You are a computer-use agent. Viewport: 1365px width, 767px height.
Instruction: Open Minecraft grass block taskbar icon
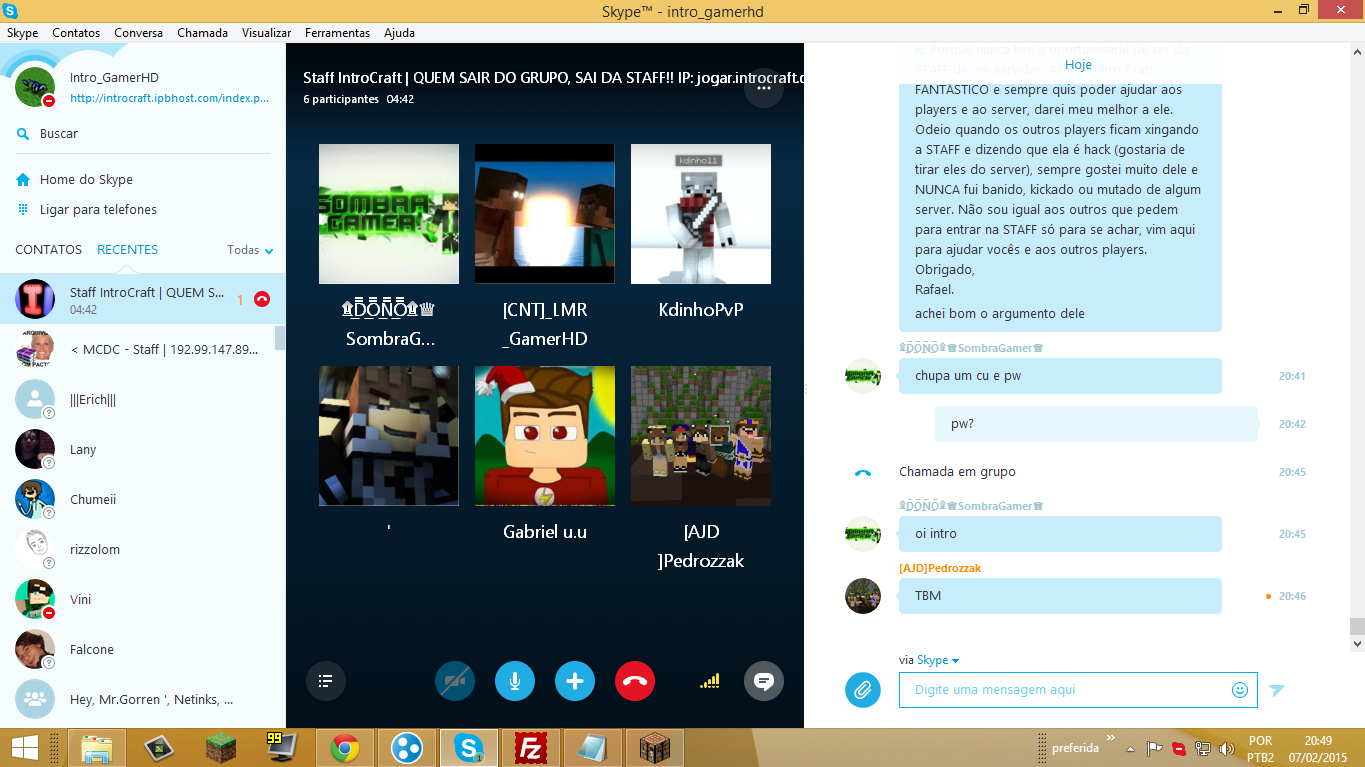coord(221,747)
